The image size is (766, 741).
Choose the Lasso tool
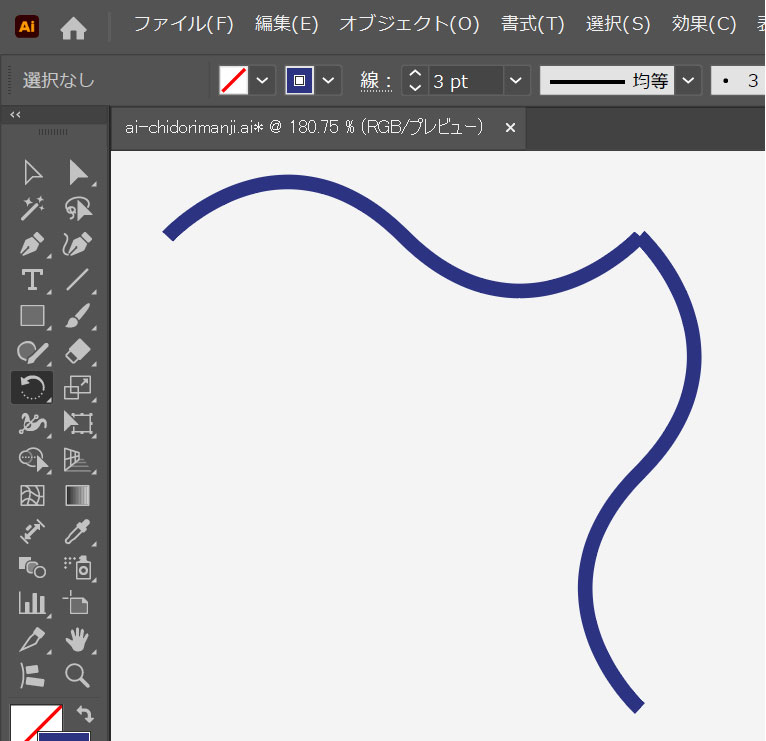[78, 208]
